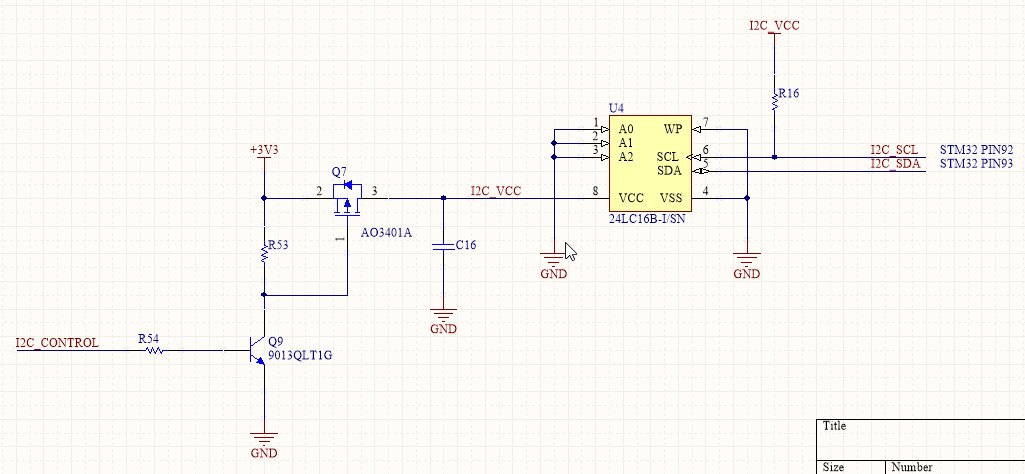The height and width of the screenshot is (474, 1025).
Task: Select GND symbol under the VSS pin
Action: click(x=747, y=262)
